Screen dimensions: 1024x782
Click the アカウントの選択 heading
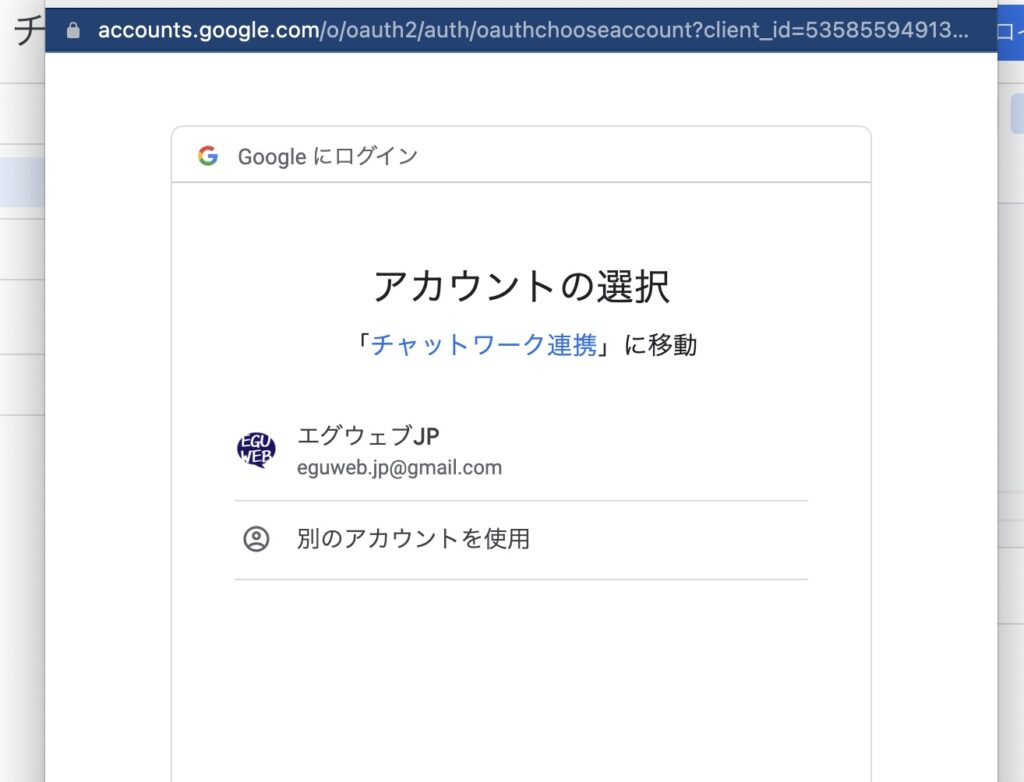coord(521,287)
